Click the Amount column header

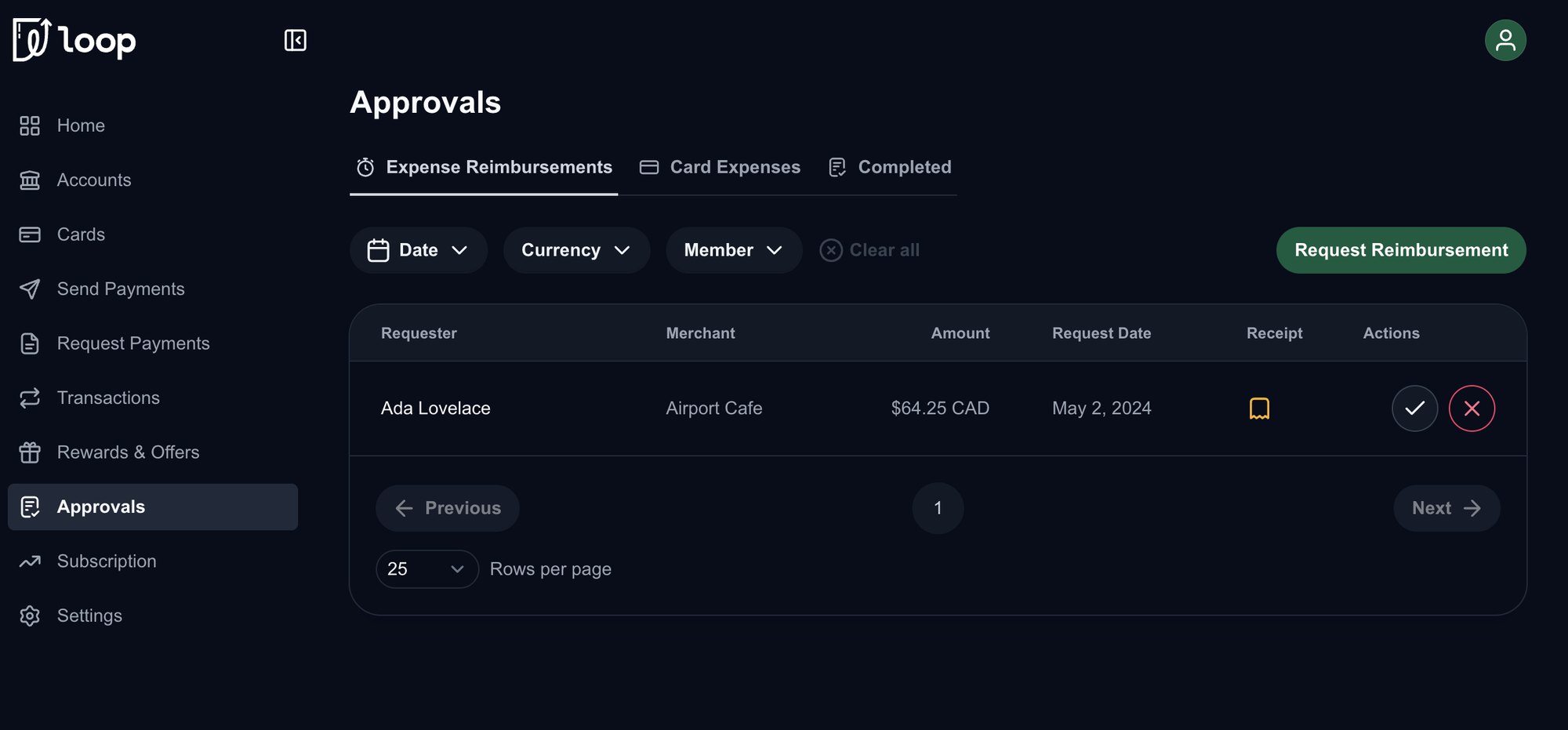(960, 333)
